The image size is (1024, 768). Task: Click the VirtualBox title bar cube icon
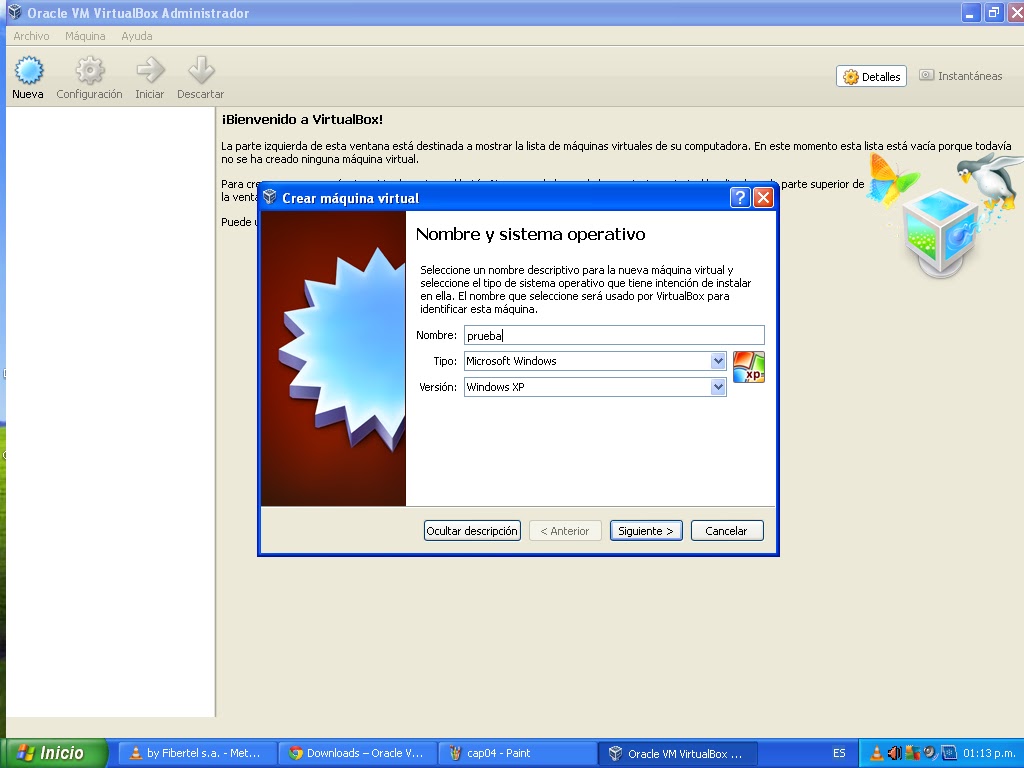point(14,12)
